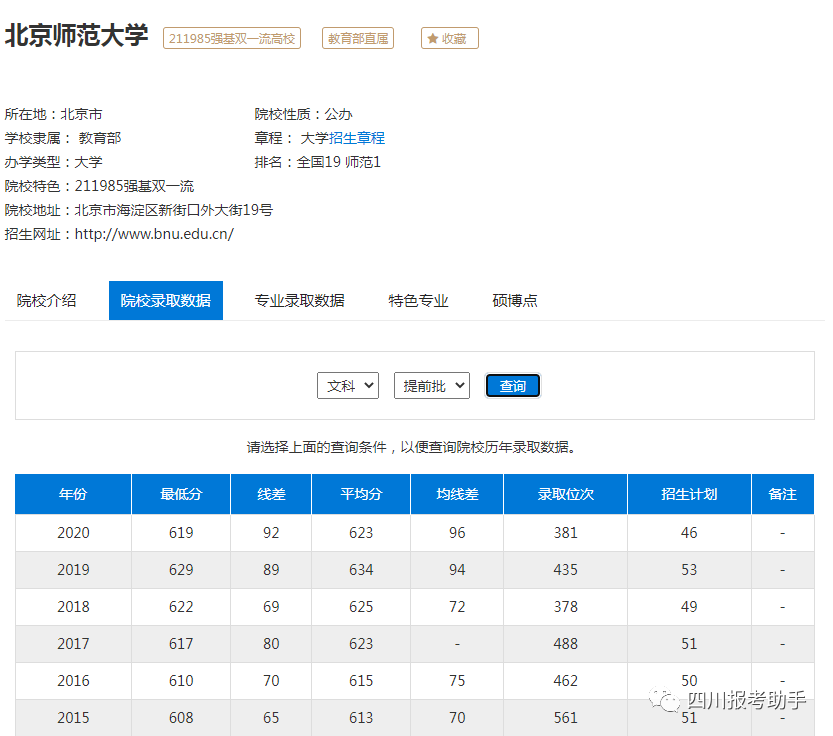The width and height of the screenshot is (833, 736).
Task: Click admission rank 561 in 2015 row
Action: [565, 718]
